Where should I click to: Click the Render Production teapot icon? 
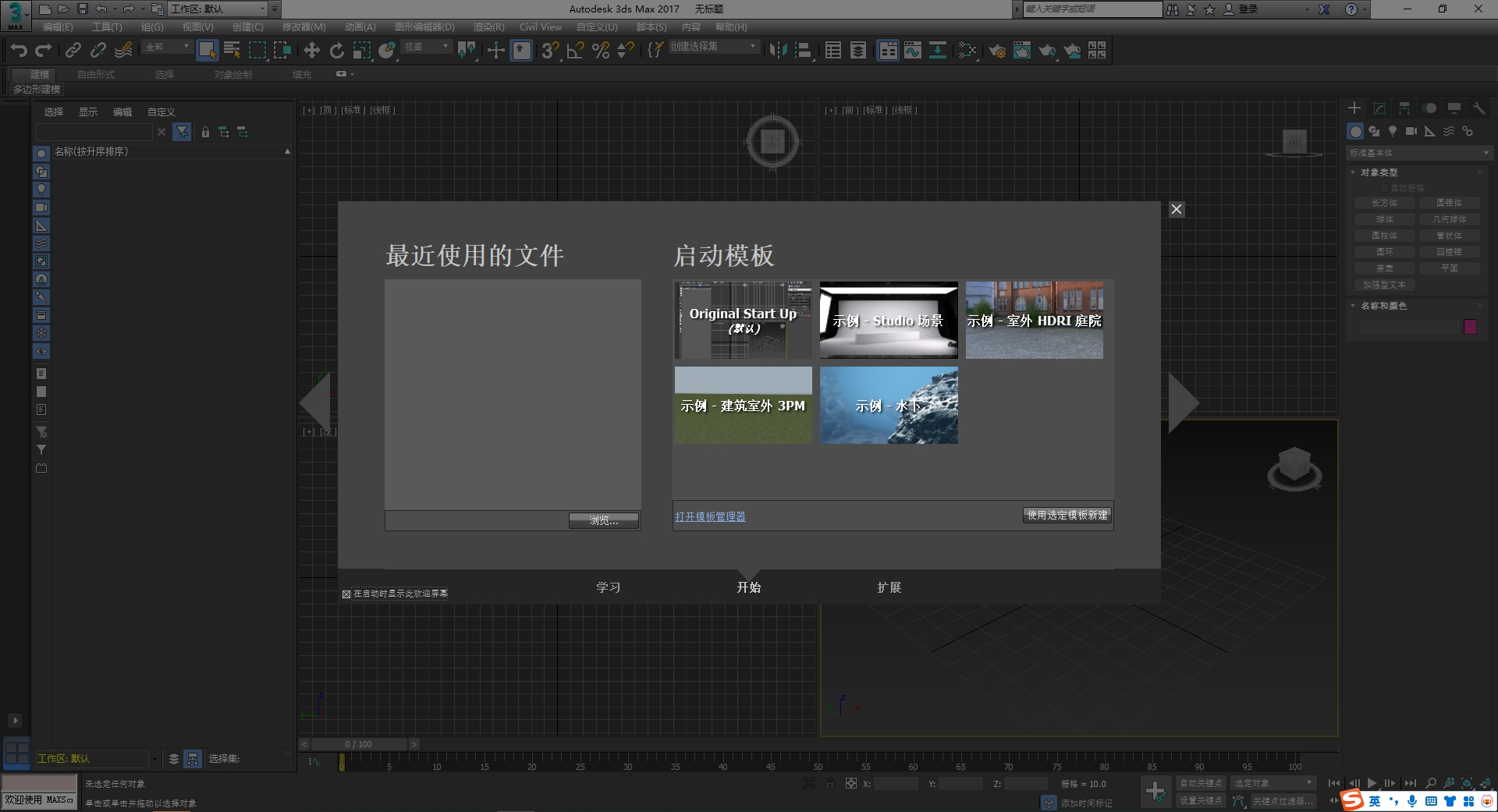click(x=1046, y=50)
